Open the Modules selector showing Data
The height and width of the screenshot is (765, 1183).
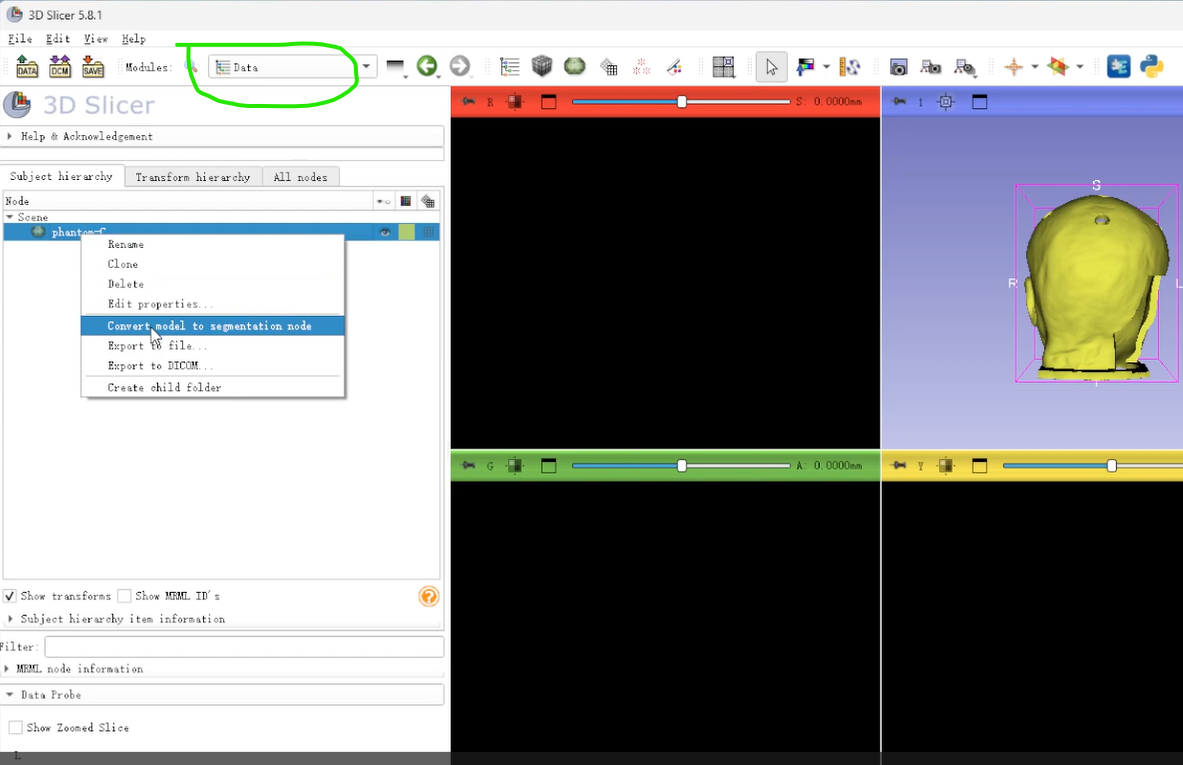tap(291, 67)
